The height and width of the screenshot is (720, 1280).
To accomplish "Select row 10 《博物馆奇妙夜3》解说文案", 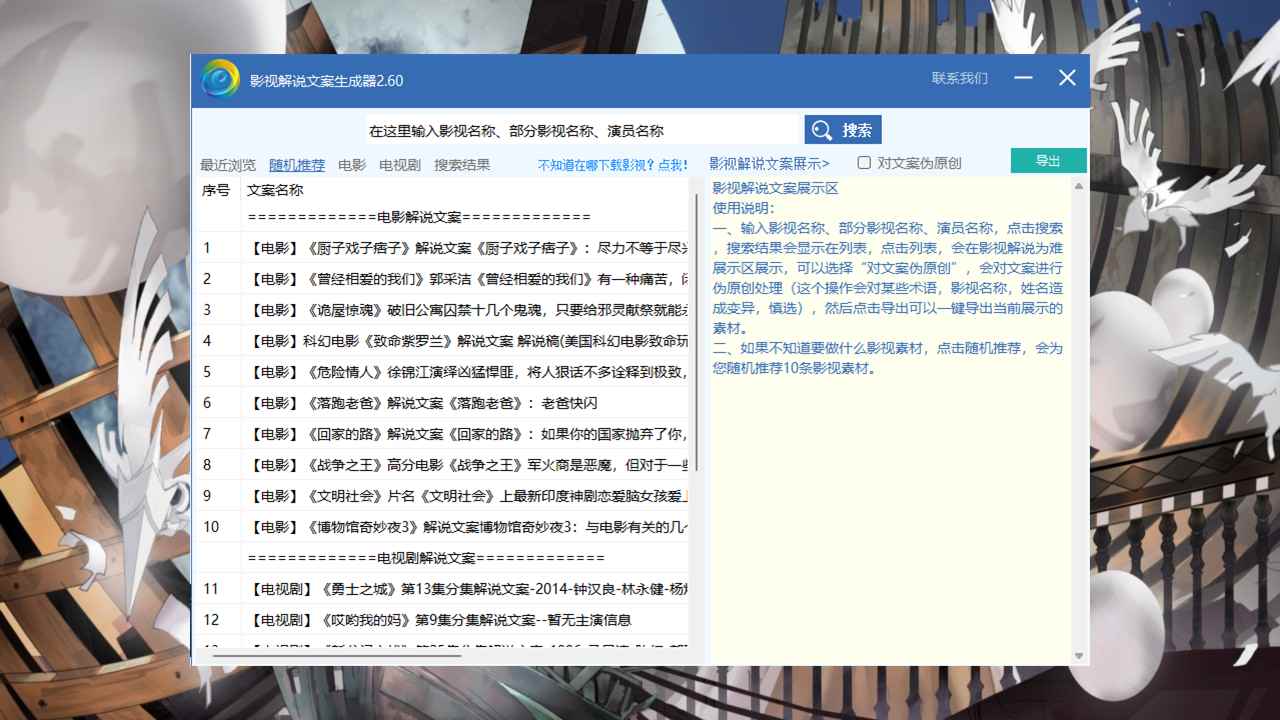I will point(441,527).
